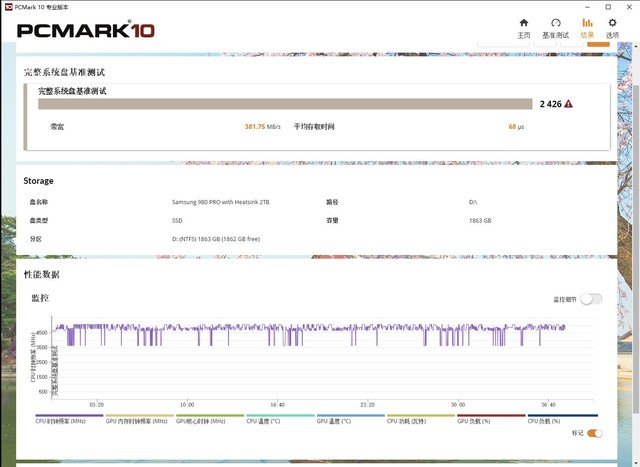
Task: Click the vertical scrollbar thumb
Action: pos(636,249)
